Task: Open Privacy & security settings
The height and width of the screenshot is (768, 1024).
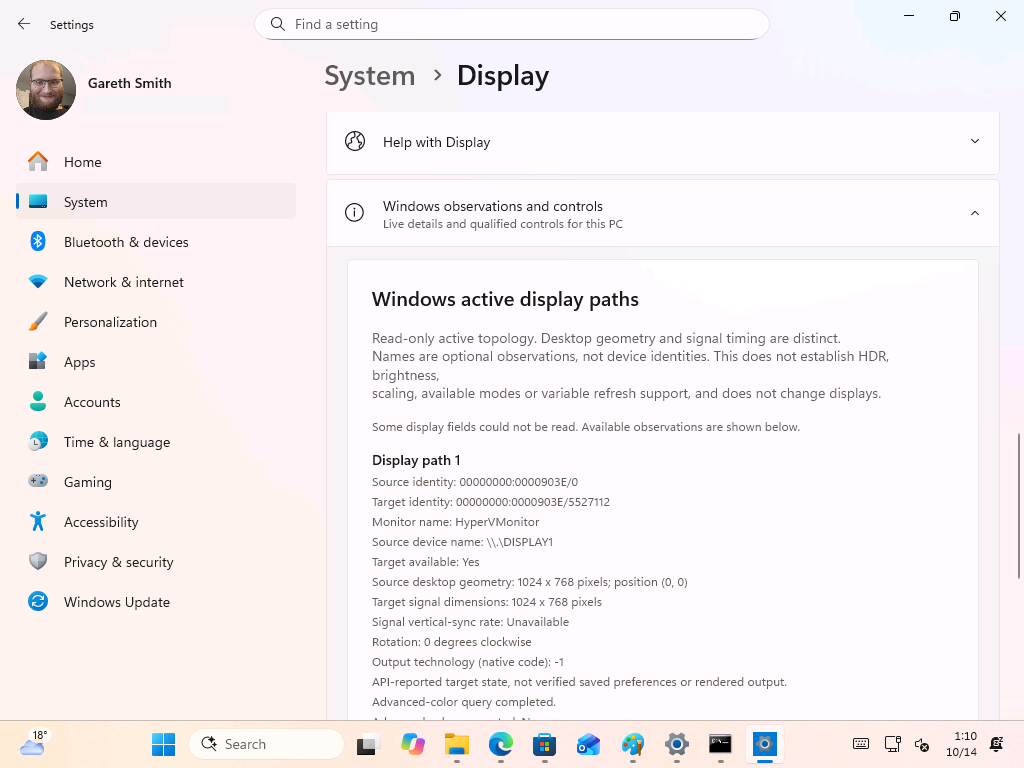Action: click(x=155, y=562)
